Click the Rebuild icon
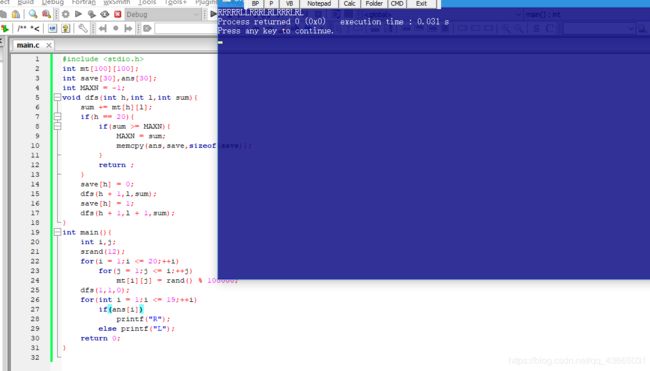 104,14
